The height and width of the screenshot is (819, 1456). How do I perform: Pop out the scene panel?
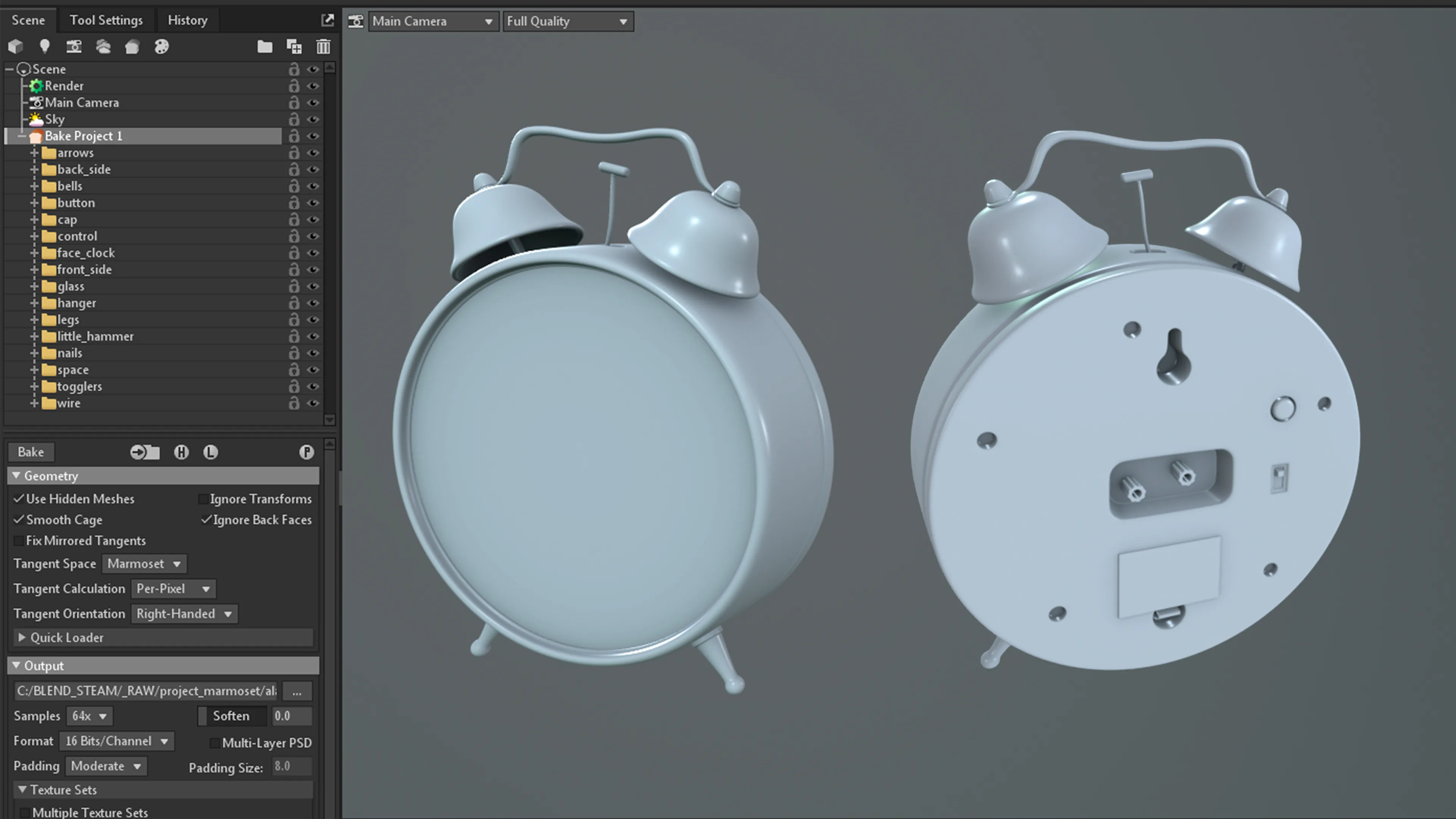(327, 20)
